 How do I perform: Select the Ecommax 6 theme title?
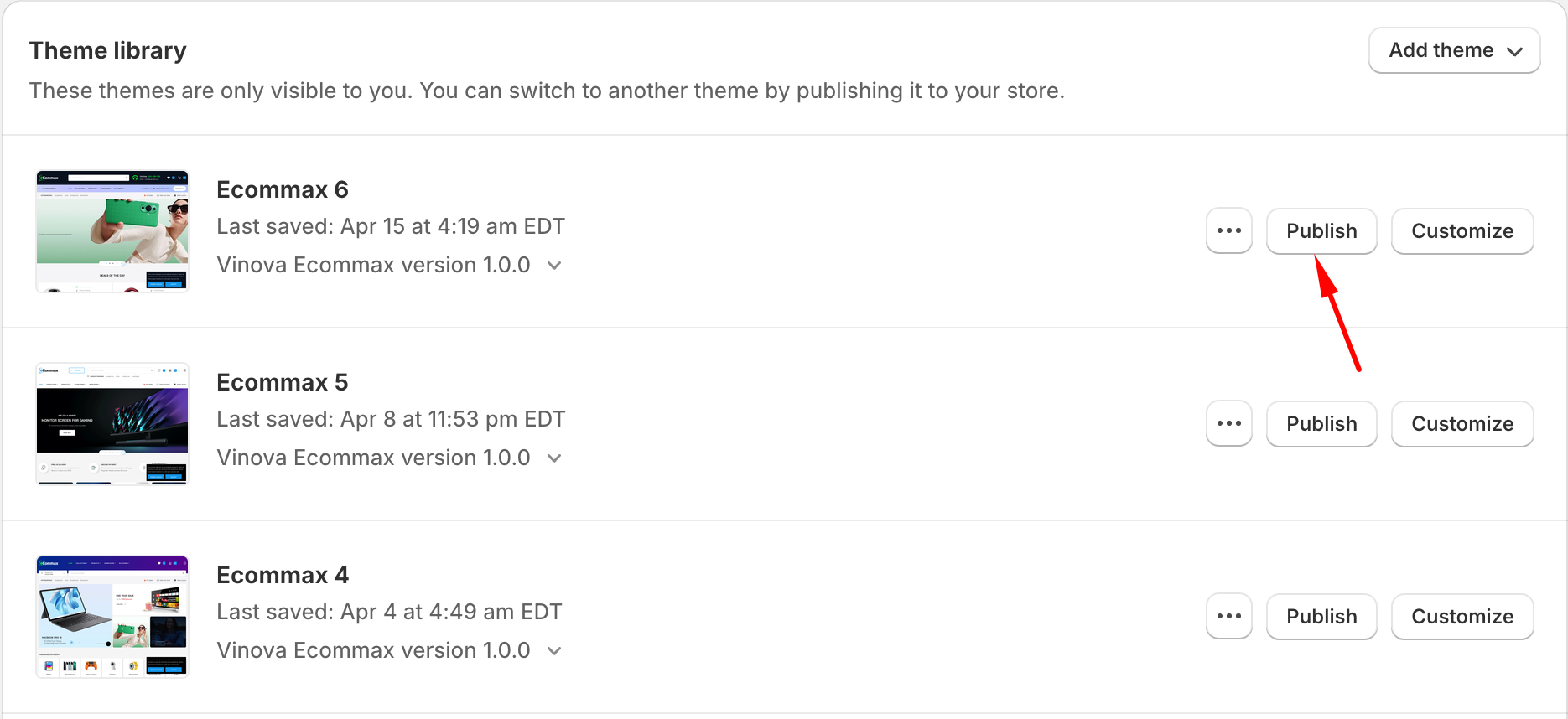(x=283, y=190)
